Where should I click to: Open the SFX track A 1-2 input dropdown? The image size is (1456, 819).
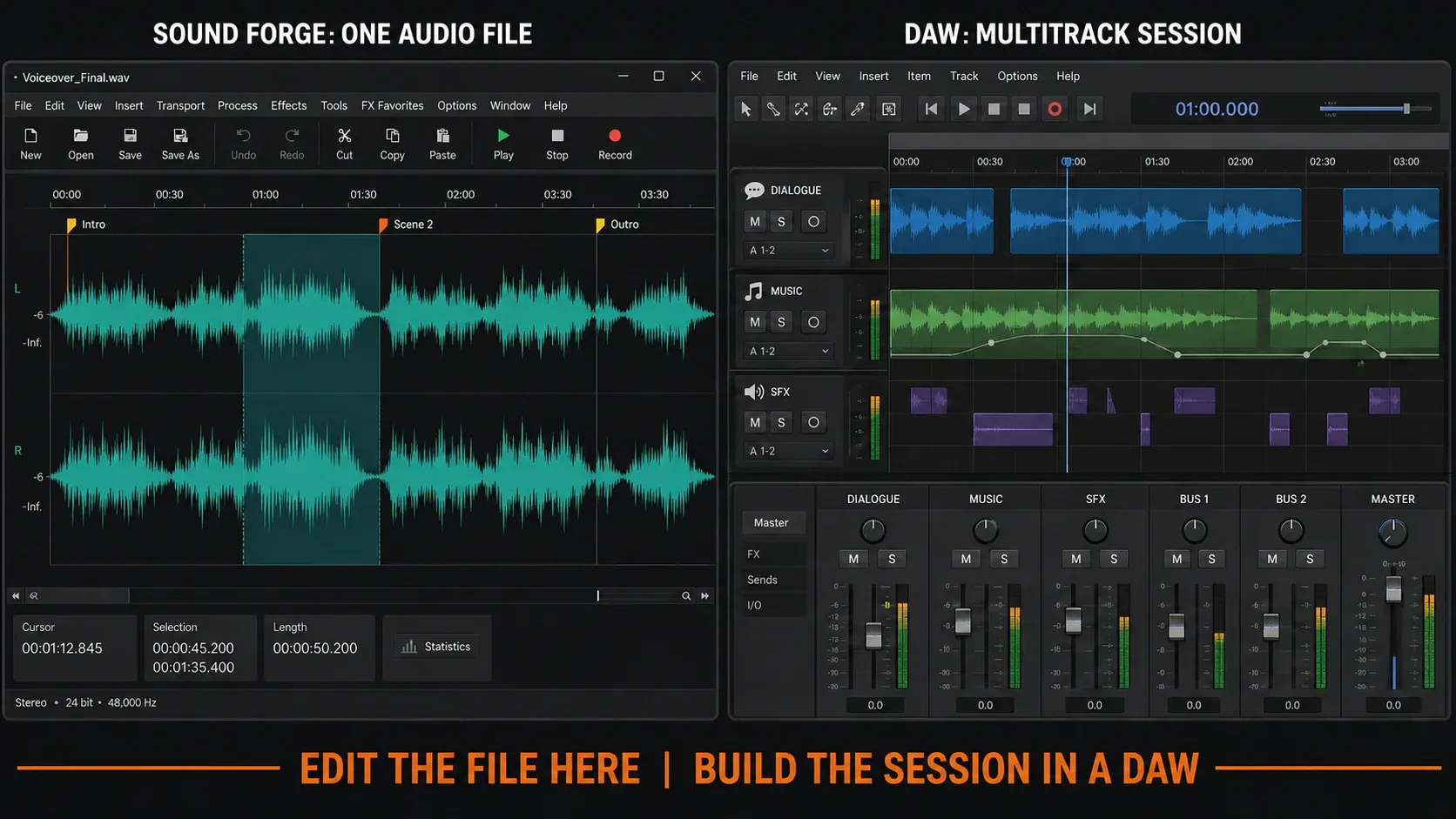click(789, 451)
